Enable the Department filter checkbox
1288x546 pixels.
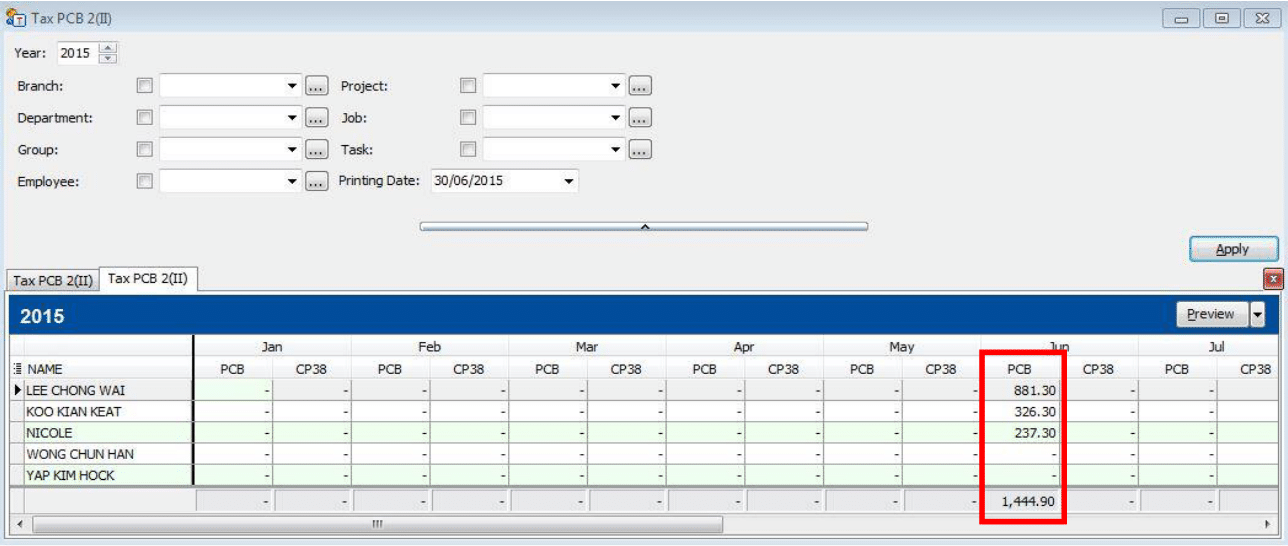click(144, 118)
